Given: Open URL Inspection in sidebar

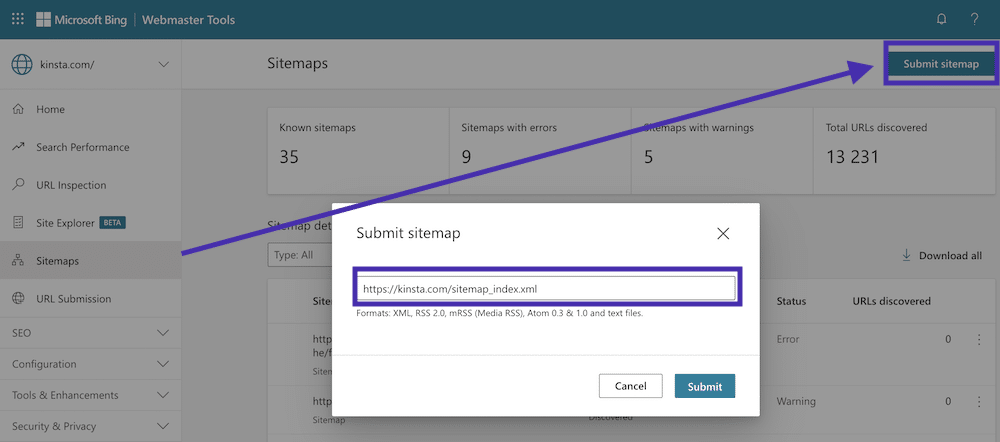Looking at the screenshot, I should point(70,185).
